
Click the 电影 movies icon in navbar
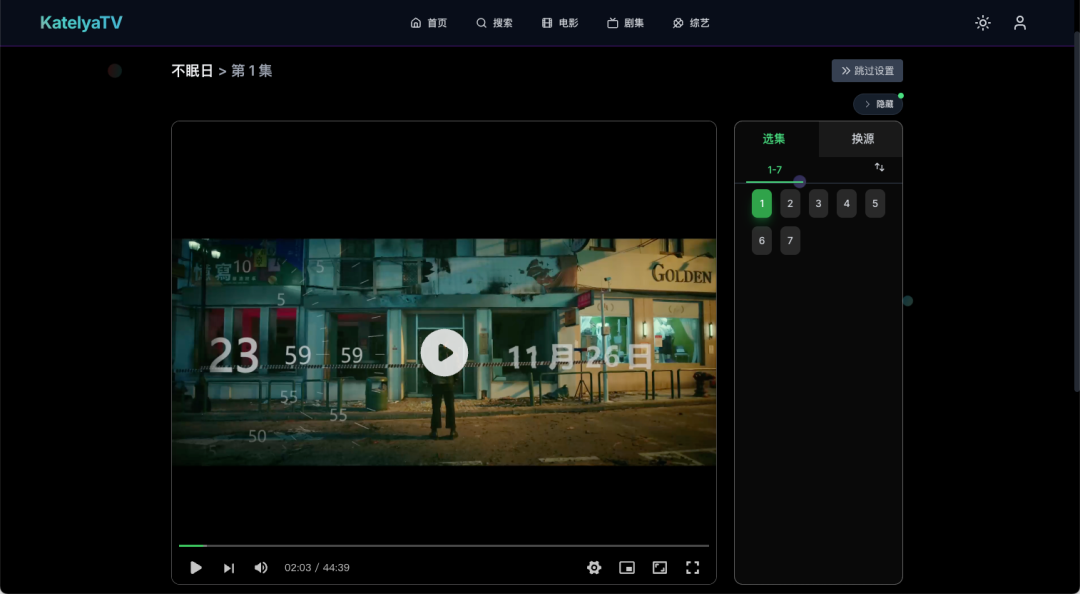coord(547,22)
